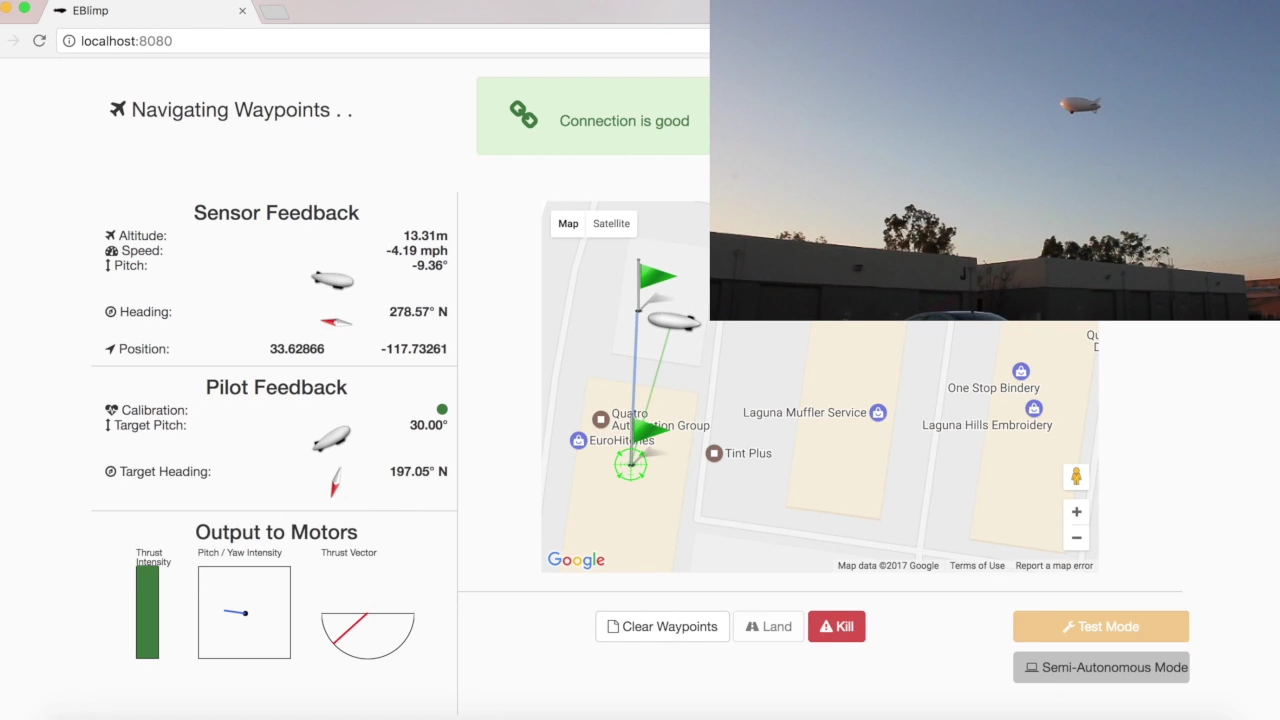Click the Pitch / Yaw Intensity box
Screen dimensions: 1280x720
click(244, 612)
